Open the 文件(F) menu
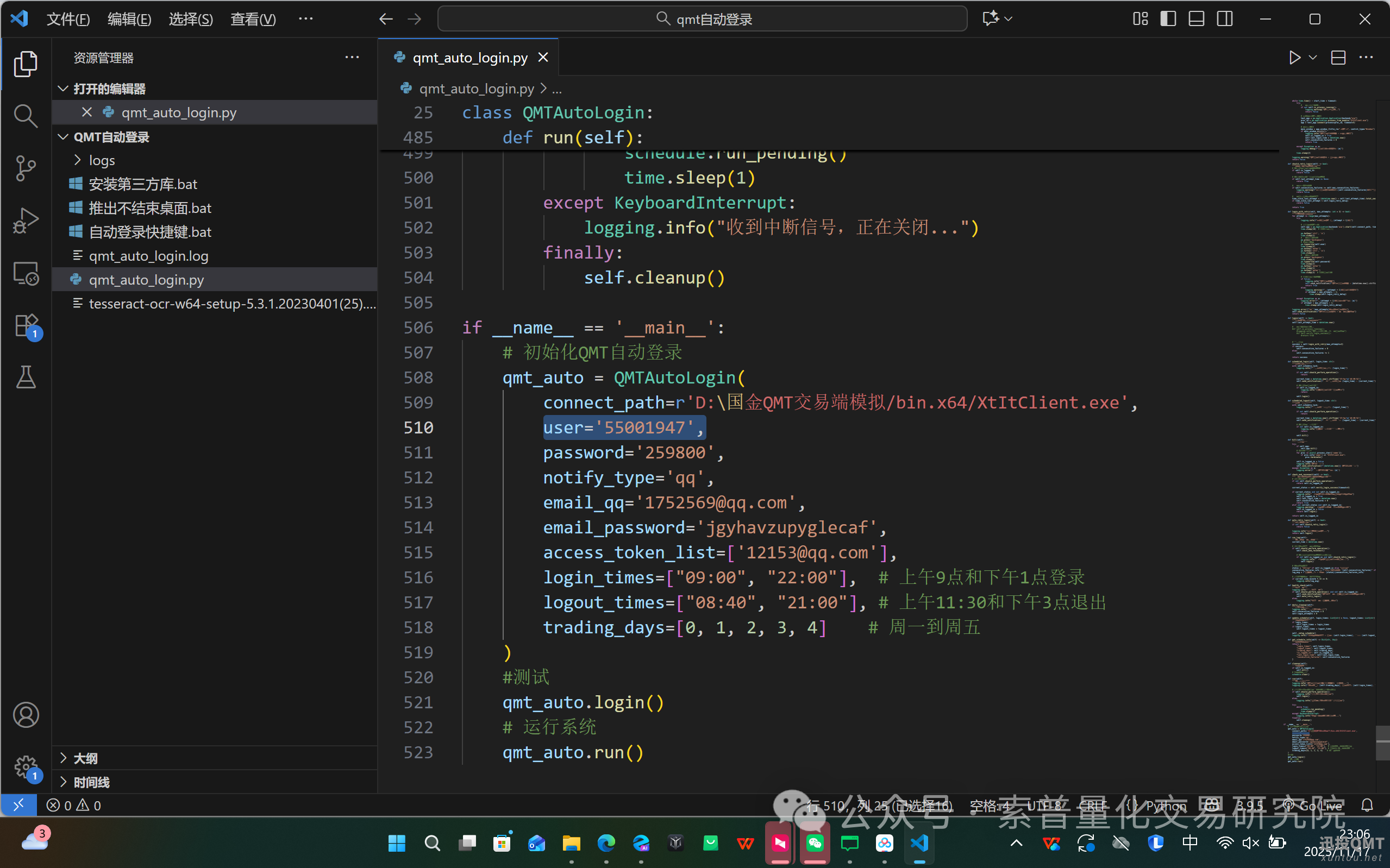 [x=68, y=19]
